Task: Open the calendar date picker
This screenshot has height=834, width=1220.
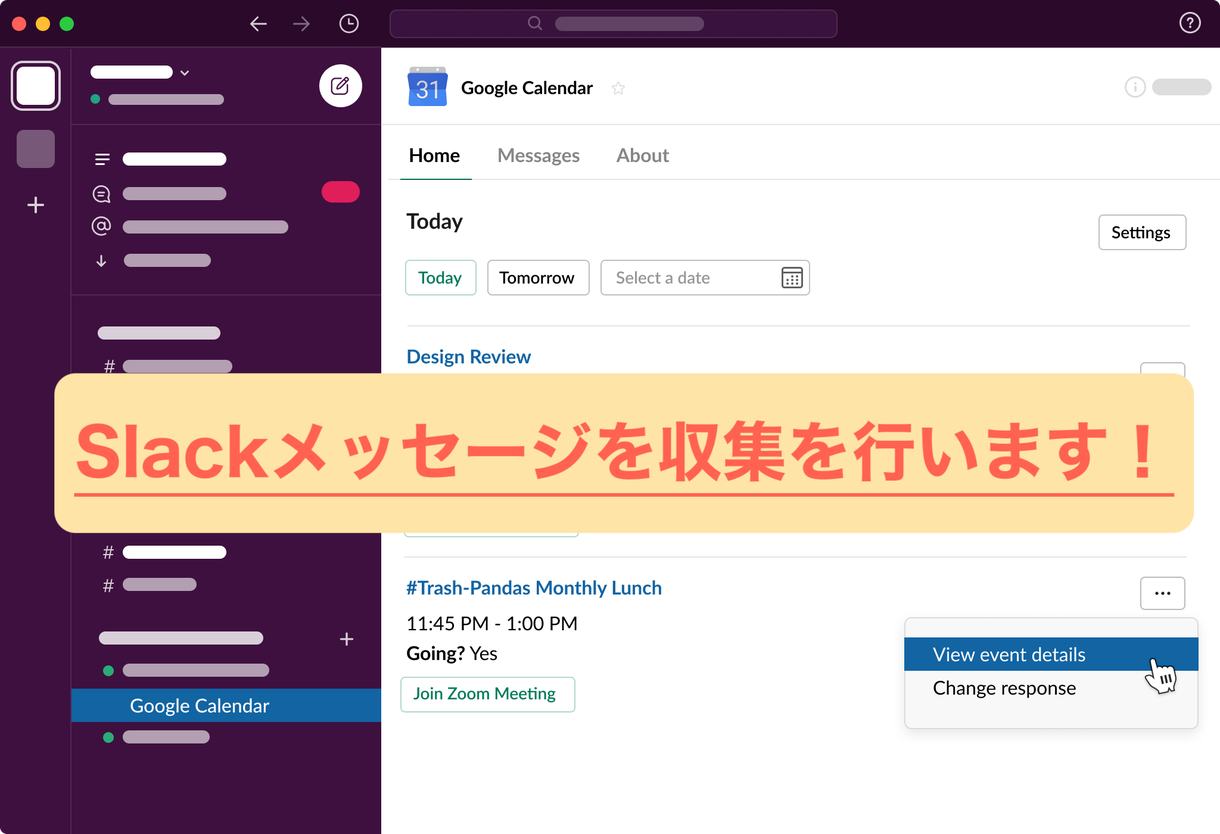Action: tap(791, 277)
